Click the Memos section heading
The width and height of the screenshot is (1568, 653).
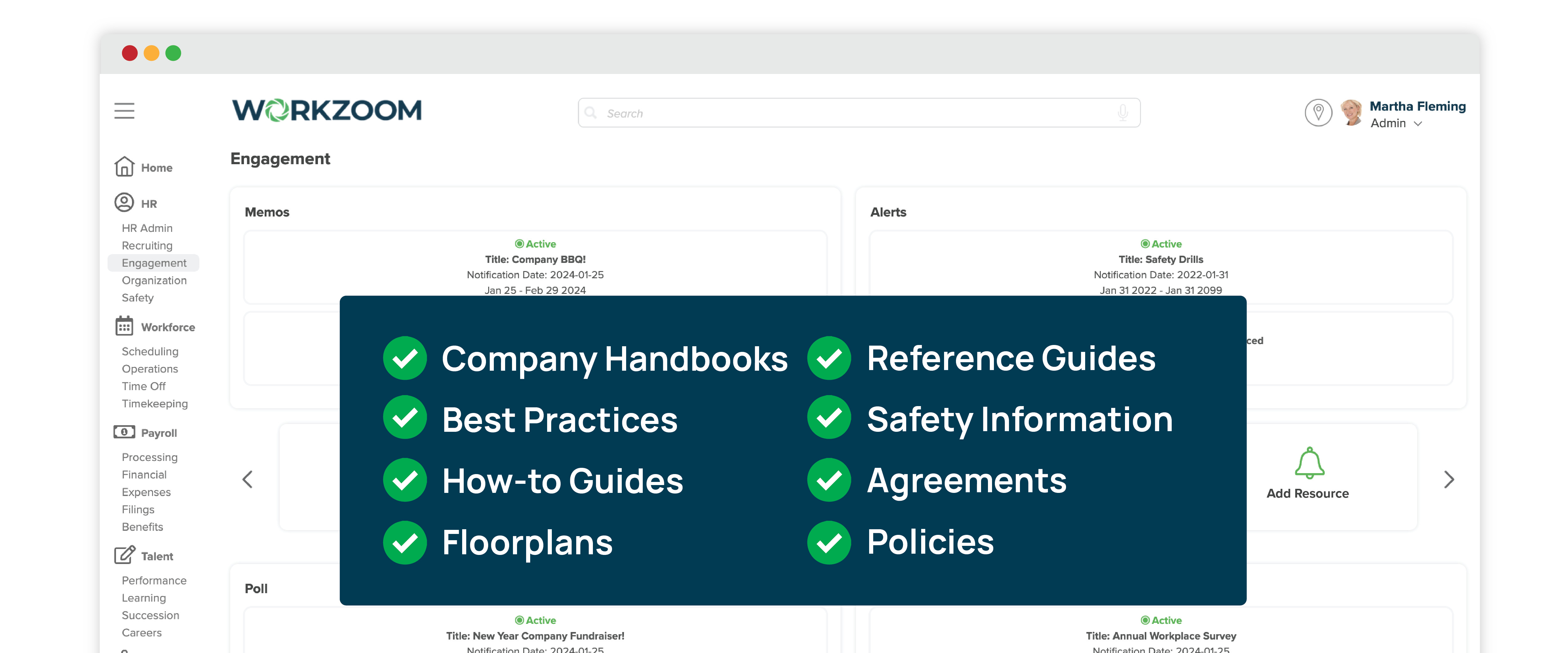coord(267,212)
